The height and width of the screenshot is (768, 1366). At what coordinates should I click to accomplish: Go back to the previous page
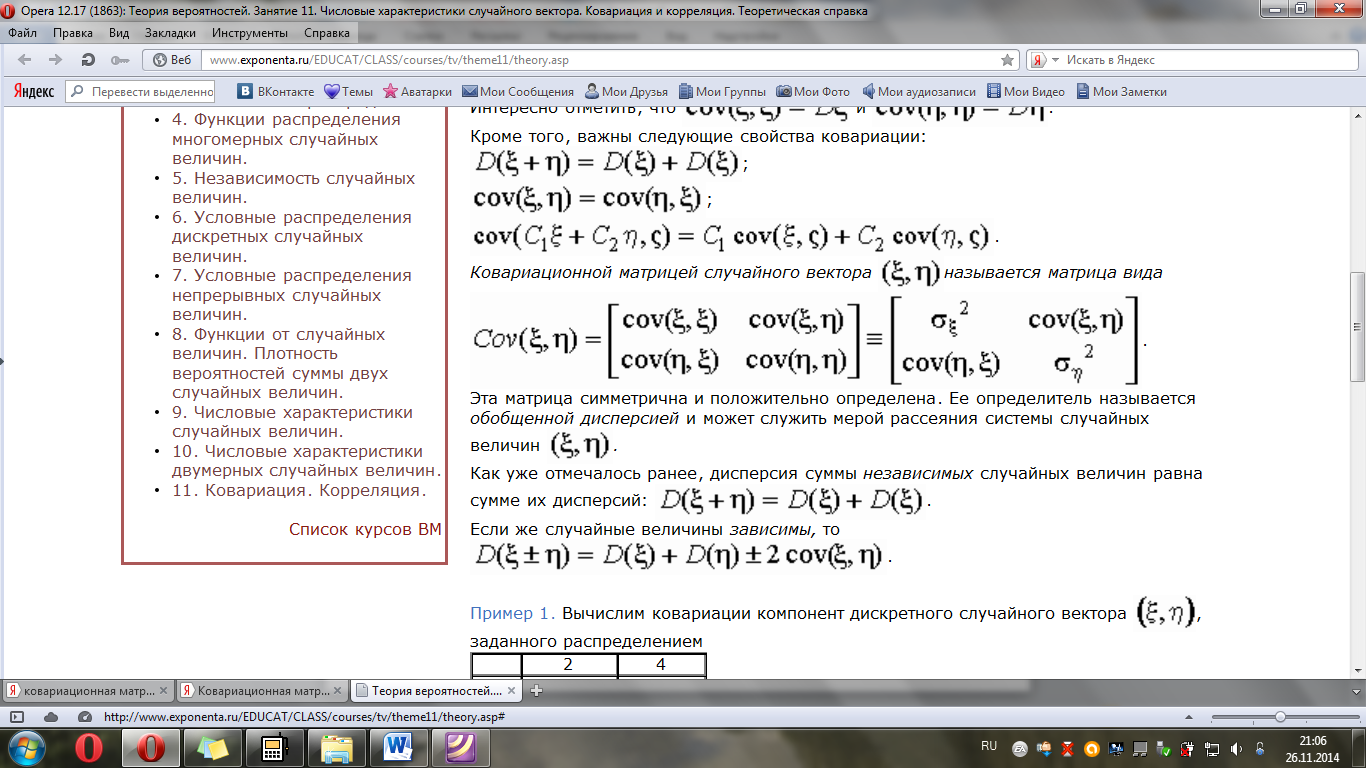pyautogui.click(x=25, y=60)
